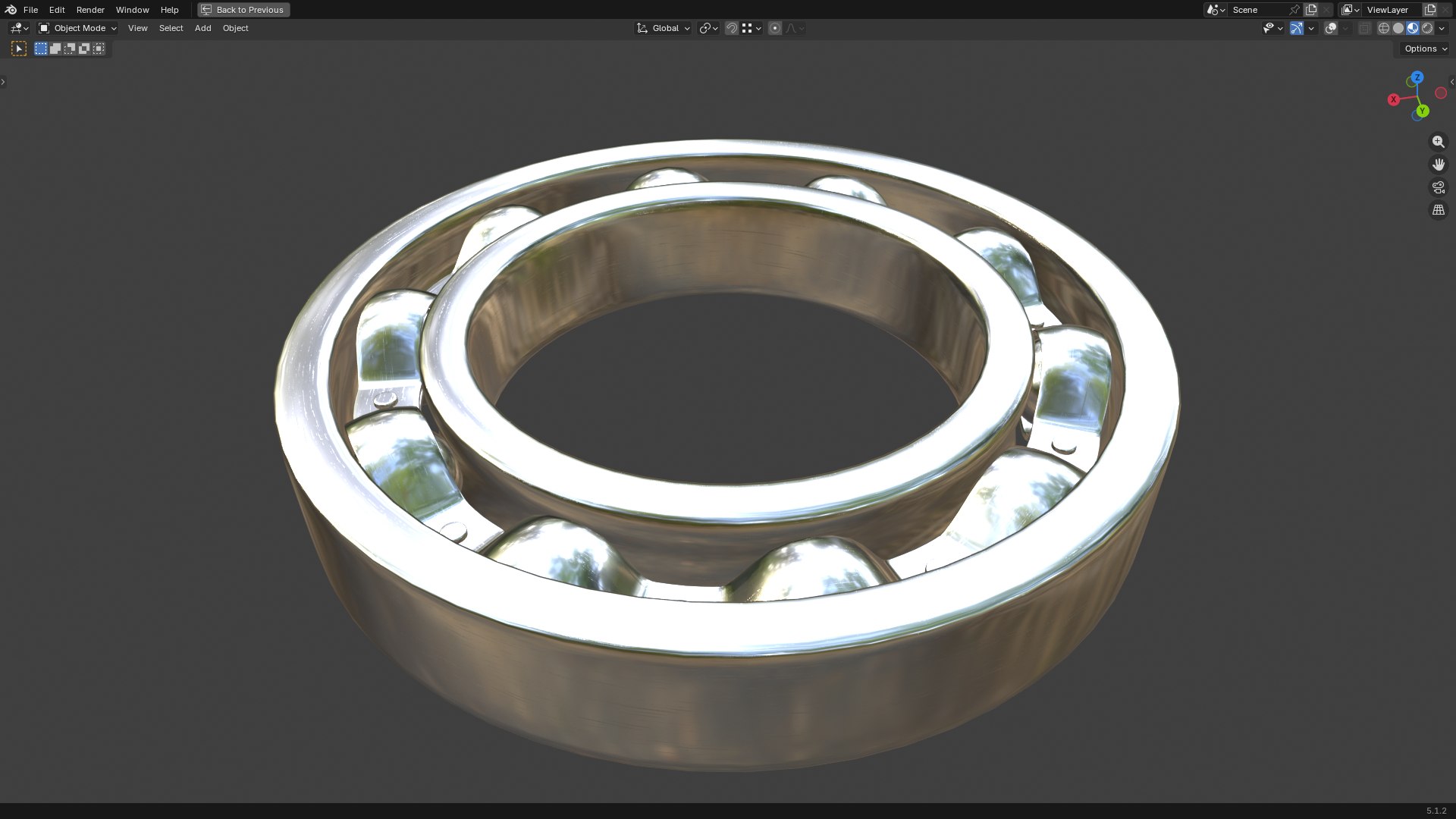
Task: Open the viewport Select menu
Action: [x=171, y=28]
